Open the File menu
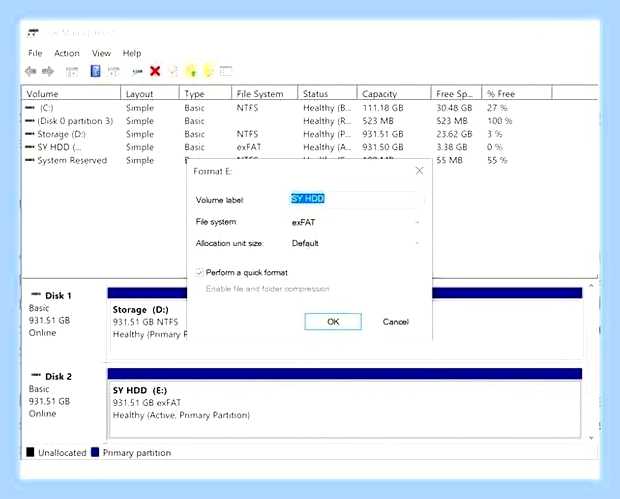Image resolution: width=620 pixels, height=499 pixels. [x=35, y=53]
